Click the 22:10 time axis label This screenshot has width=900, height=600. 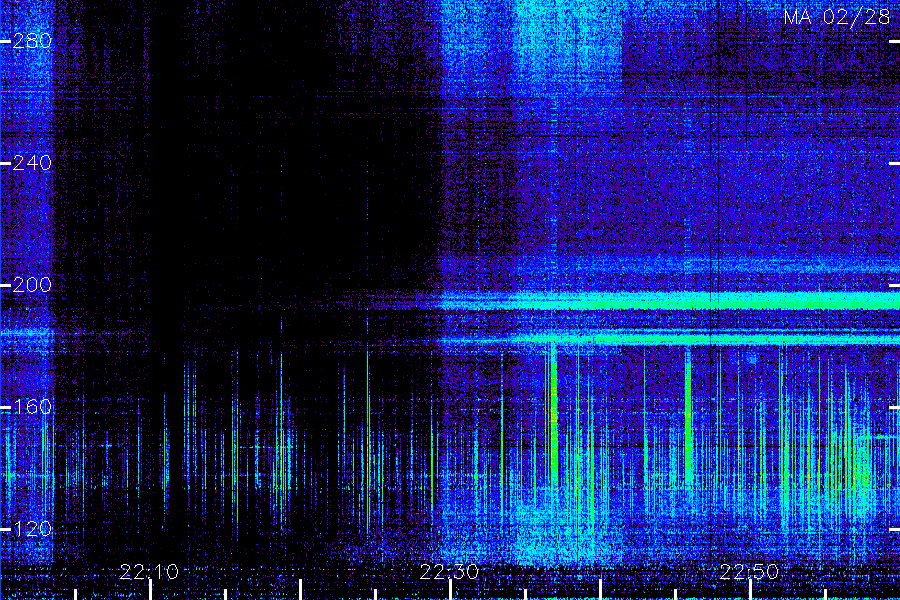tap(149, 572)
